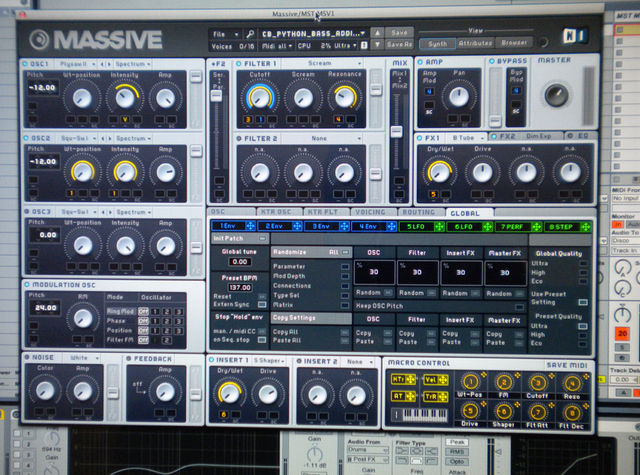The width and height of the screenshot is (640, 475).
Task: Click the 5LFO modulation cross handle
Action: coord(439,226)
